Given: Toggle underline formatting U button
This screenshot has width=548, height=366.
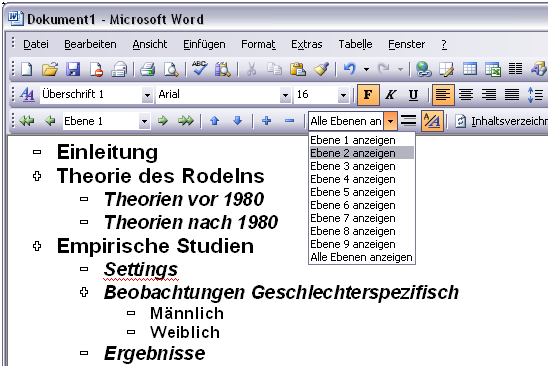Looking at the screenshot, I should pyautogui.click(x=413, y=94).
